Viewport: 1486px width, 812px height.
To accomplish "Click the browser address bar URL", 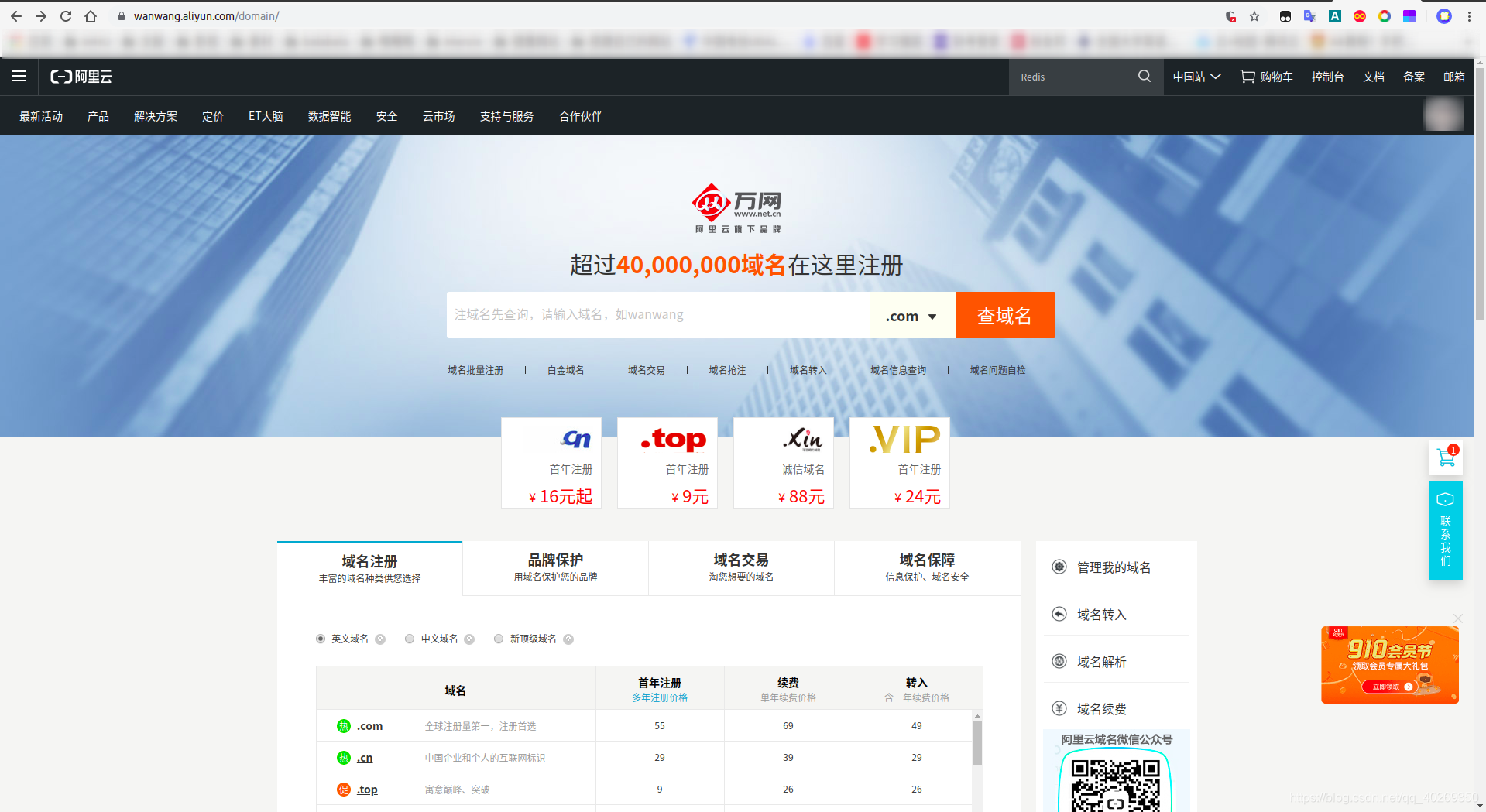I will pyautogui.click(x=206, y=16).
